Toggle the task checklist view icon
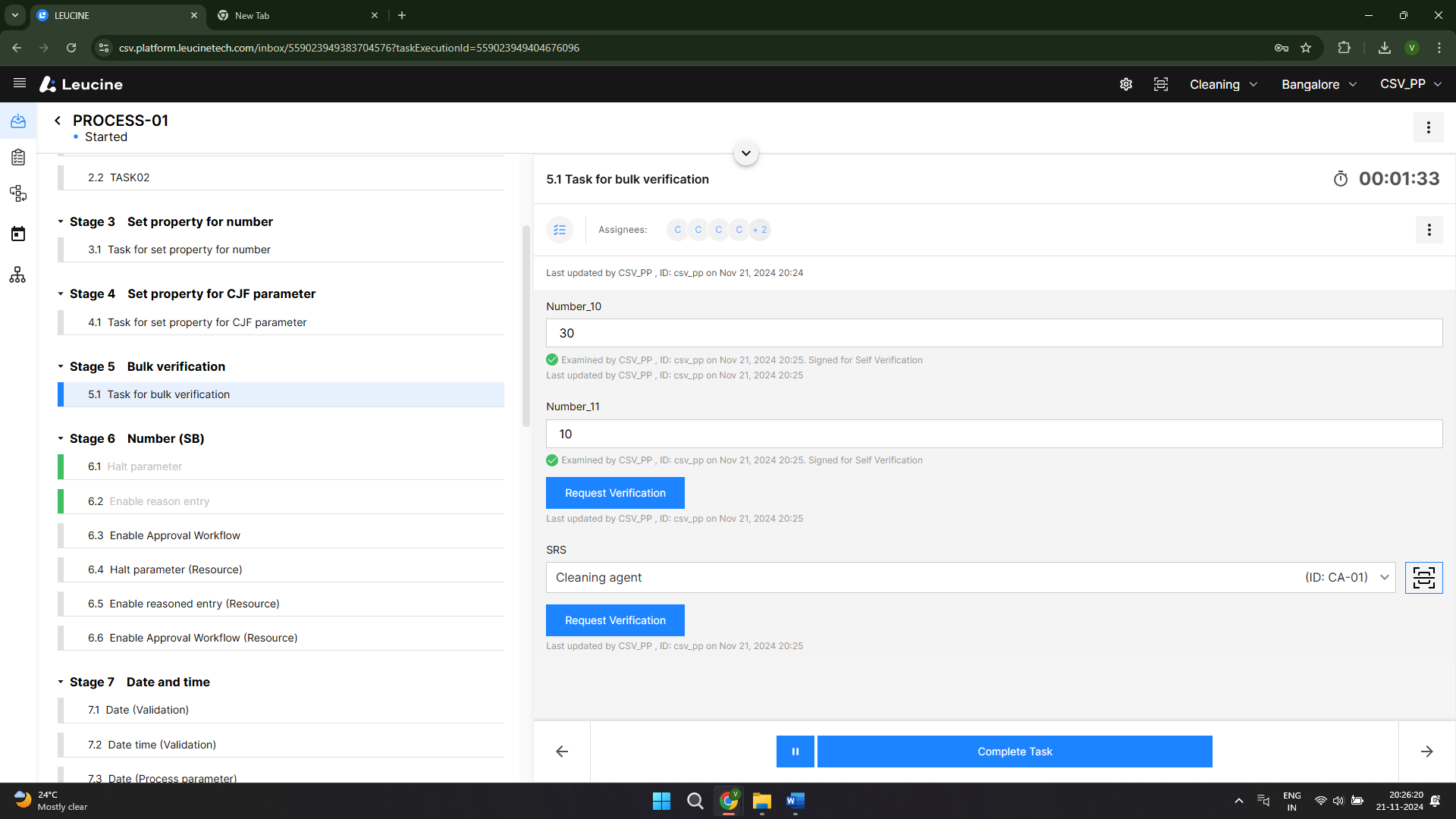The image size is (1456, 819). 560,230
